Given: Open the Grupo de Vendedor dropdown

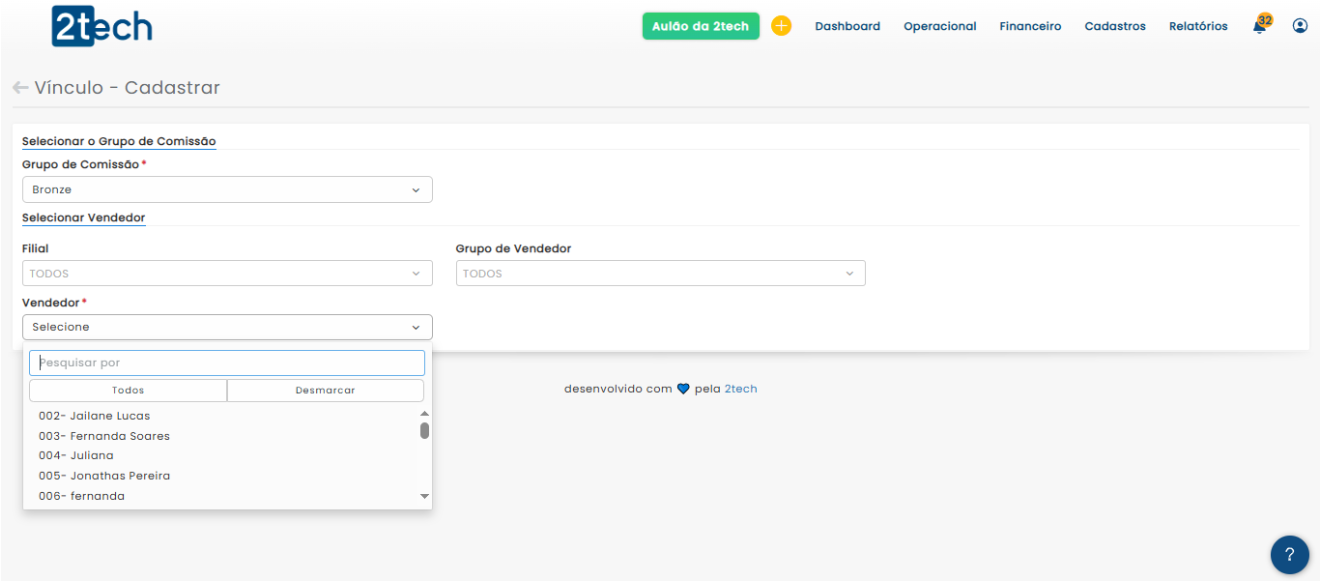Looking at the screenshot, I should [660, 273].
